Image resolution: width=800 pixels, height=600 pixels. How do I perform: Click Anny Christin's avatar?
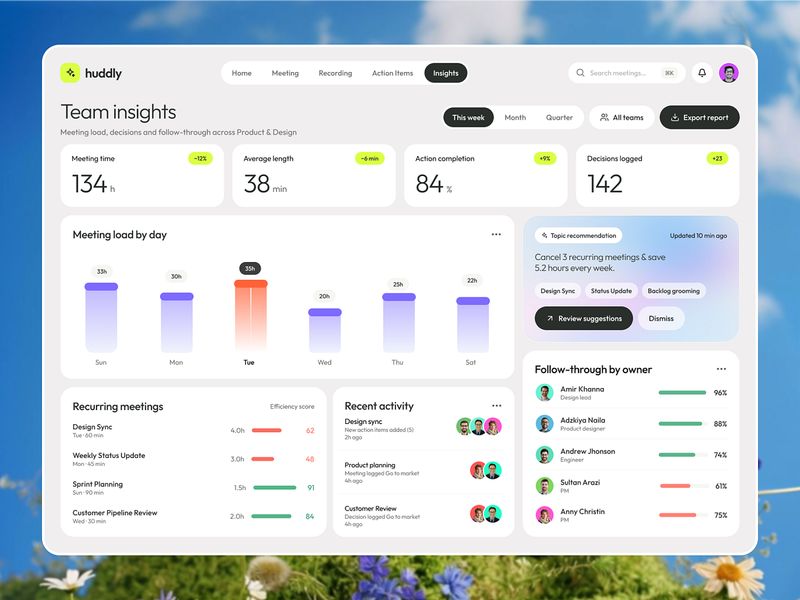(x=544, y=515)
